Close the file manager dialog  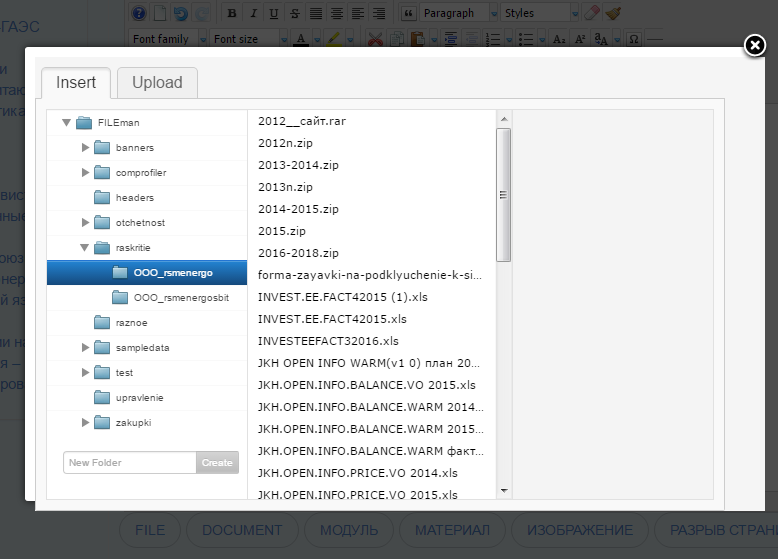[x=755, y=46]
